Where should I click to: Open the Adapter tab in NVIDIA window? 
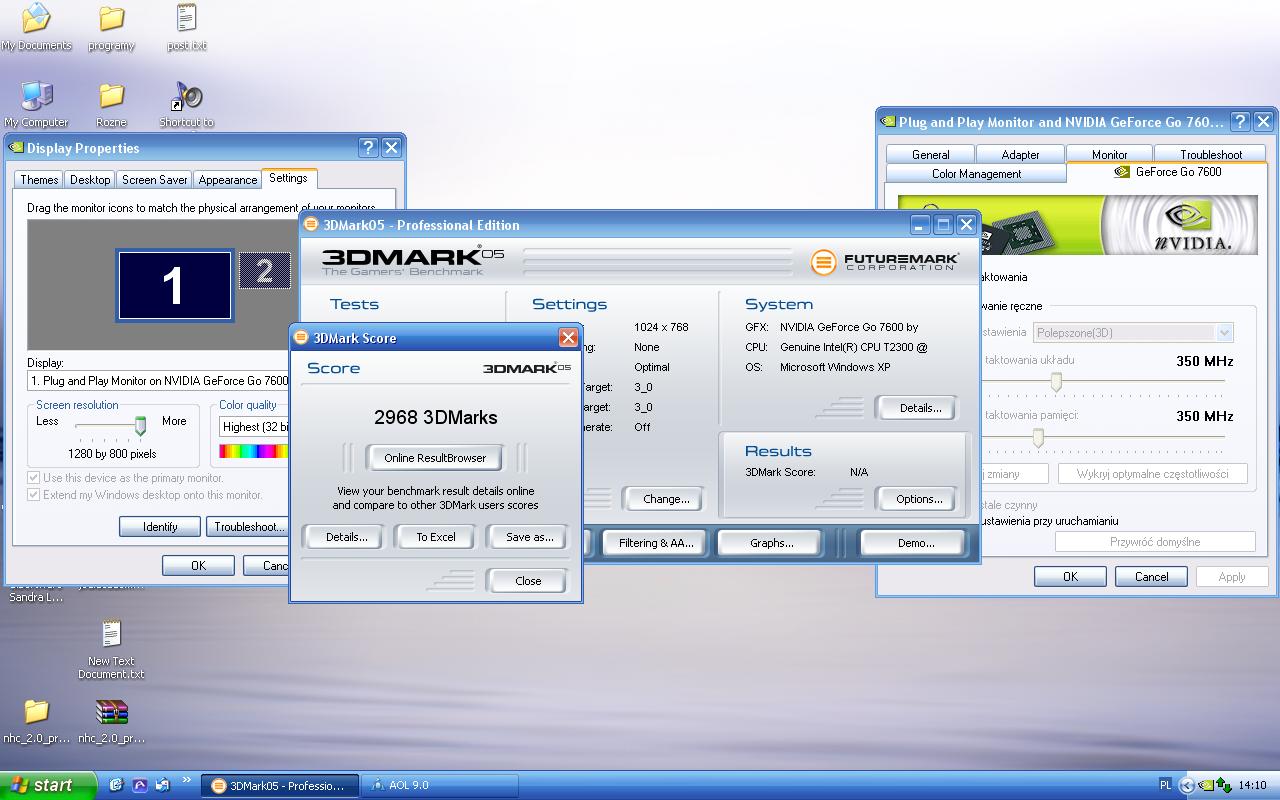point(1020,154)
